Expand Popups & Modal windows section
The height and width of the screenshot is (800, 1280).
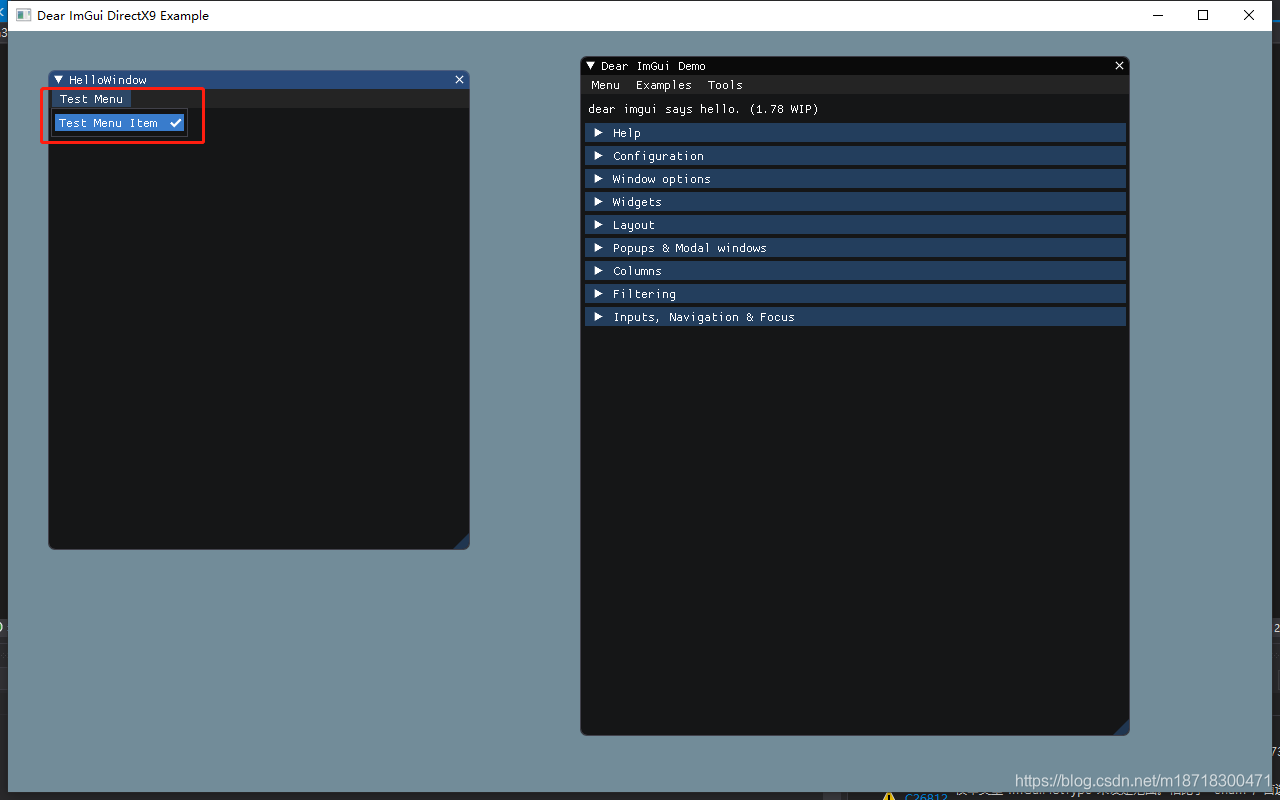855,248
